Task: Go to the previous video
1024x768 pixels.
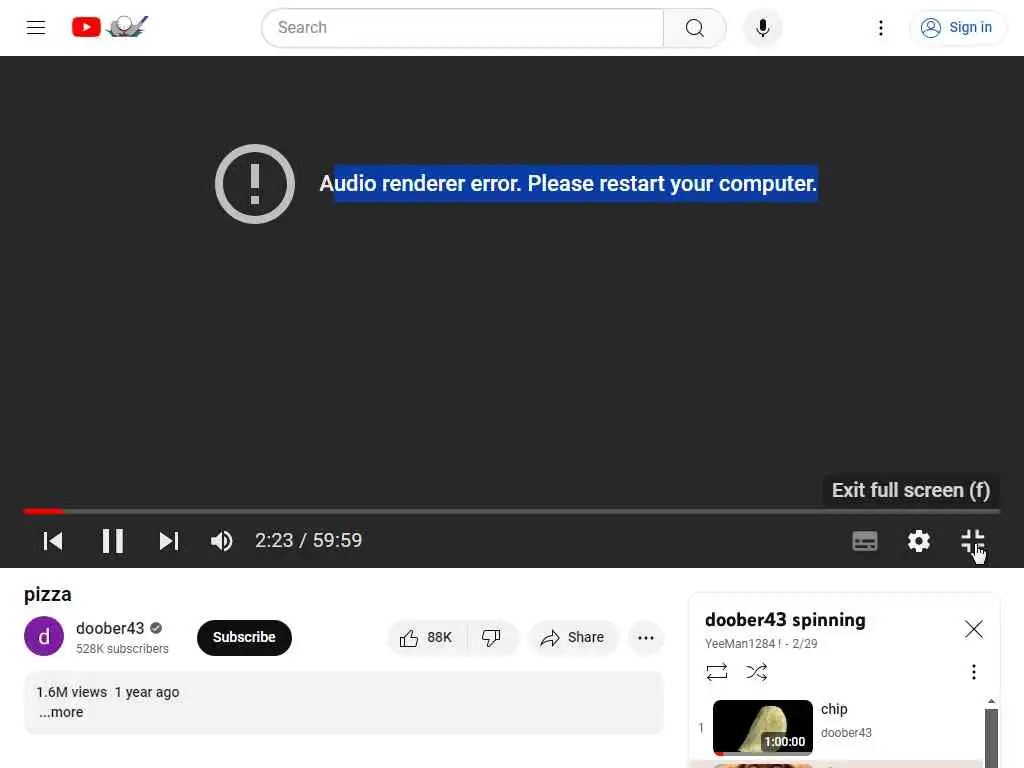Action: [53, 541]
